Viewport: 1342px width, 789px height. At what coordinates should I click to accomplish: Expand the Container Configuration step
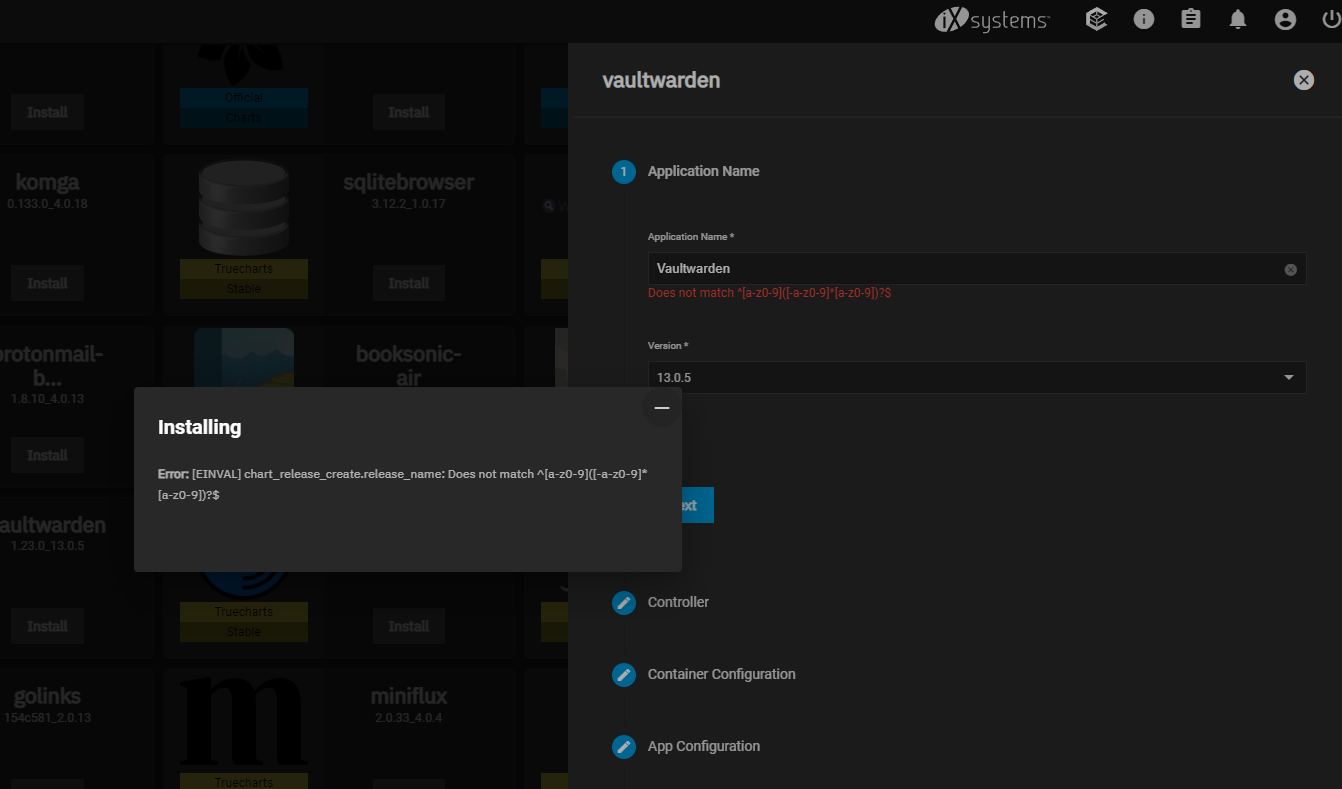[722, 674]
